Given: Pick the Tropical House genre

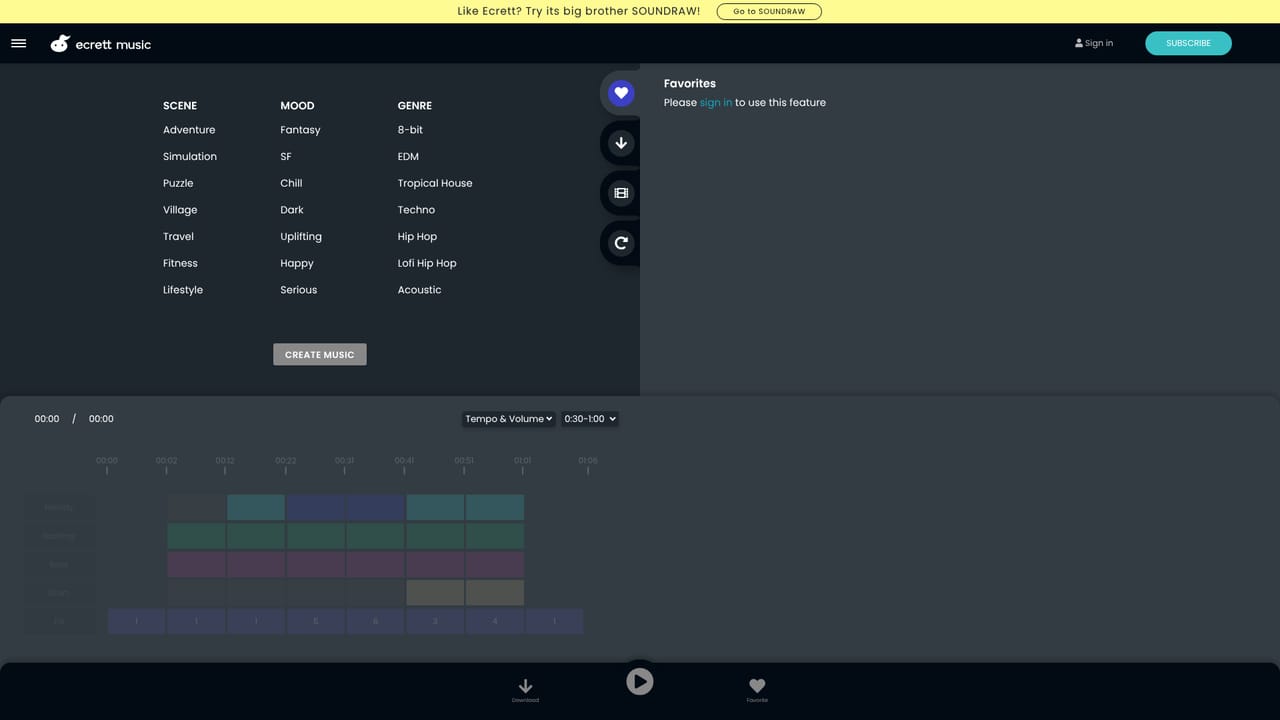Looking at the screenshot, I should click(435, 183).
